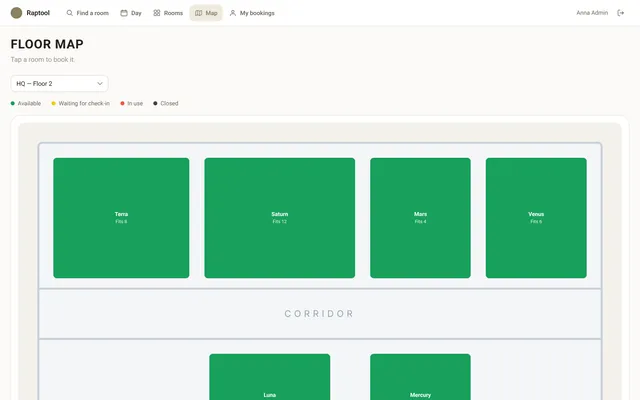Click the dark Closed legend dot

click(155, 103)
